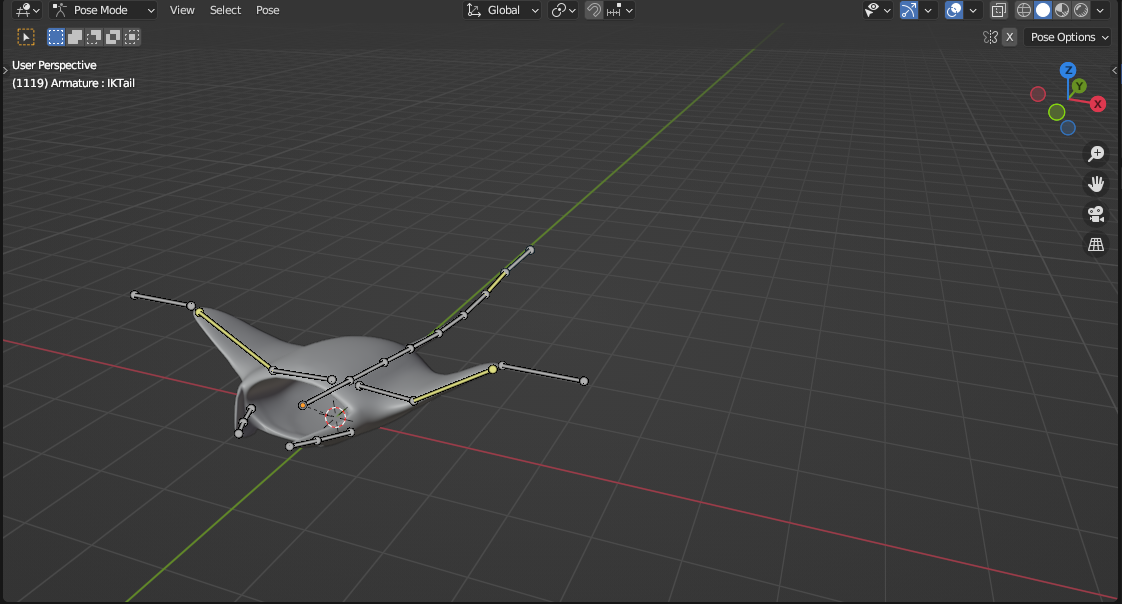This screenshot has height=604, width=1122.
Task: Open the View menu
Action: click(x=182, y=10)
